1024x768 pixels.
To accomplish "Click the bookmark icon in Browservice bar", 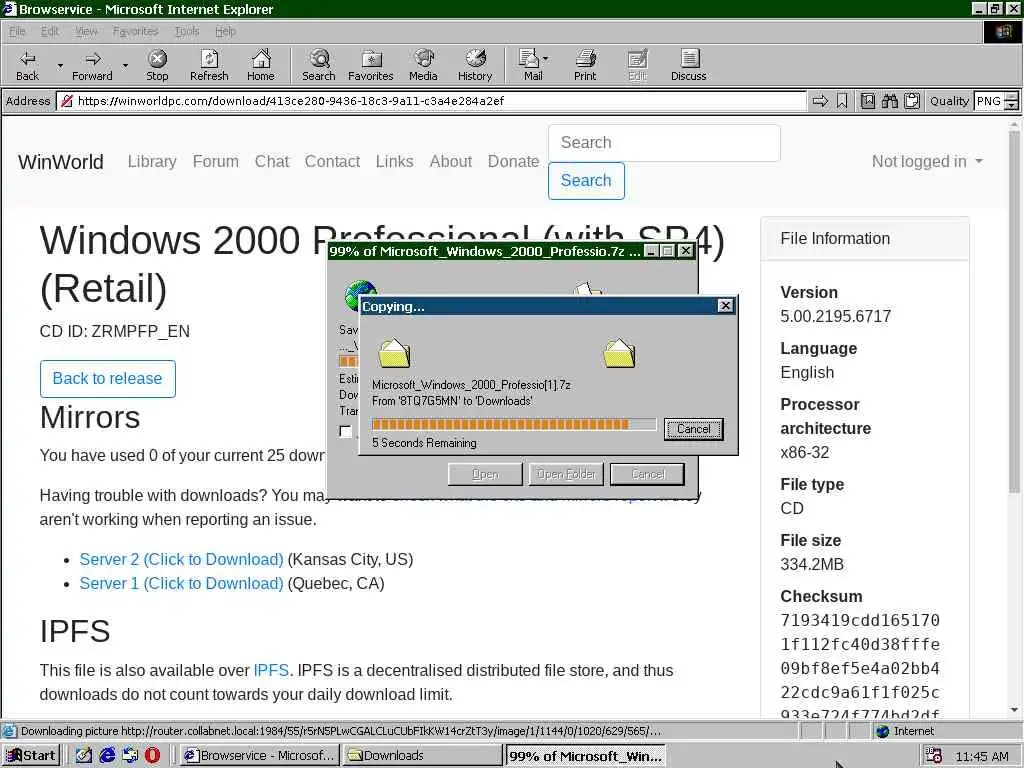I will tap(842, 101).
